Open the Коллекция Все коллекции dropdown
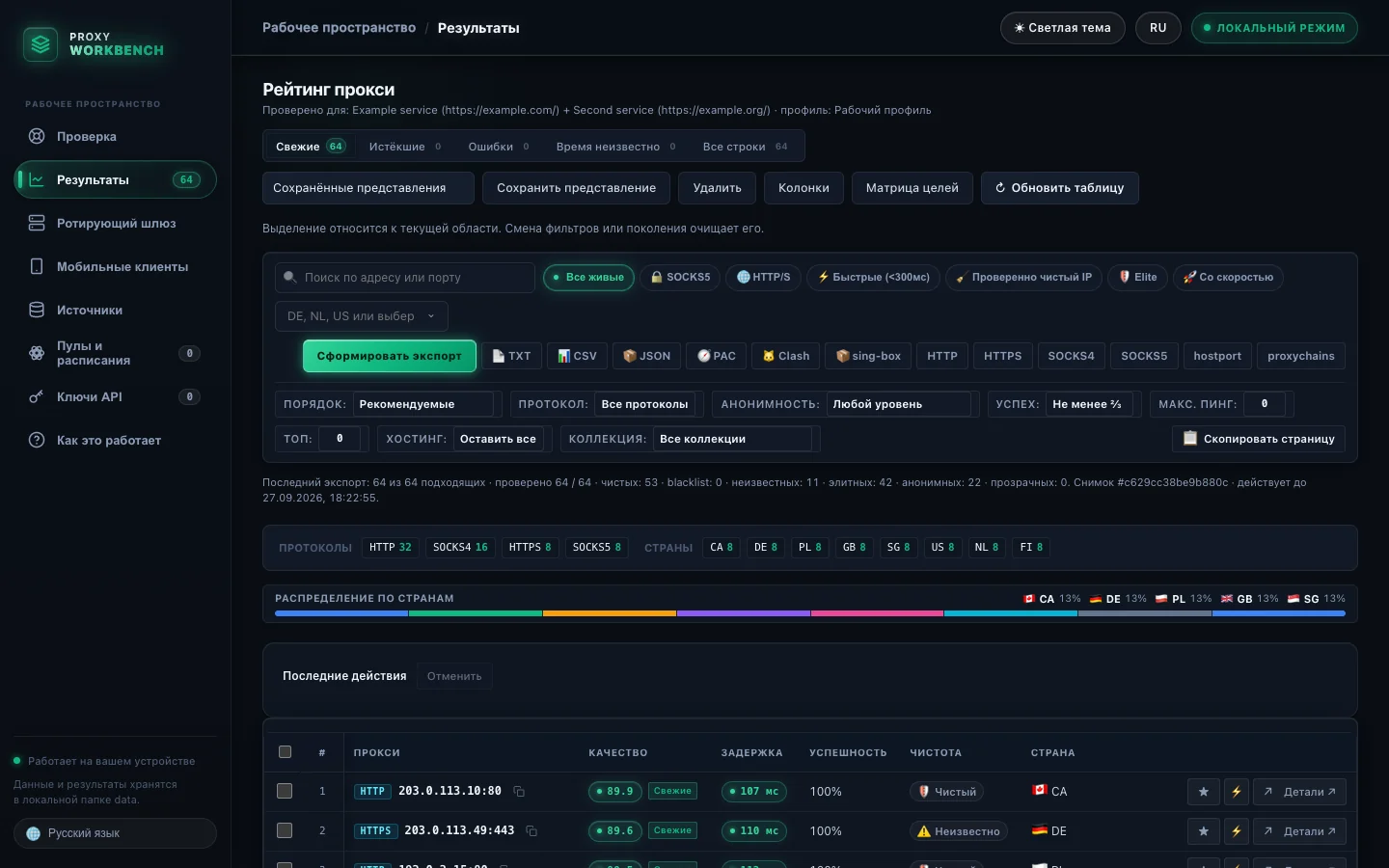 click(x=734, y=439)
